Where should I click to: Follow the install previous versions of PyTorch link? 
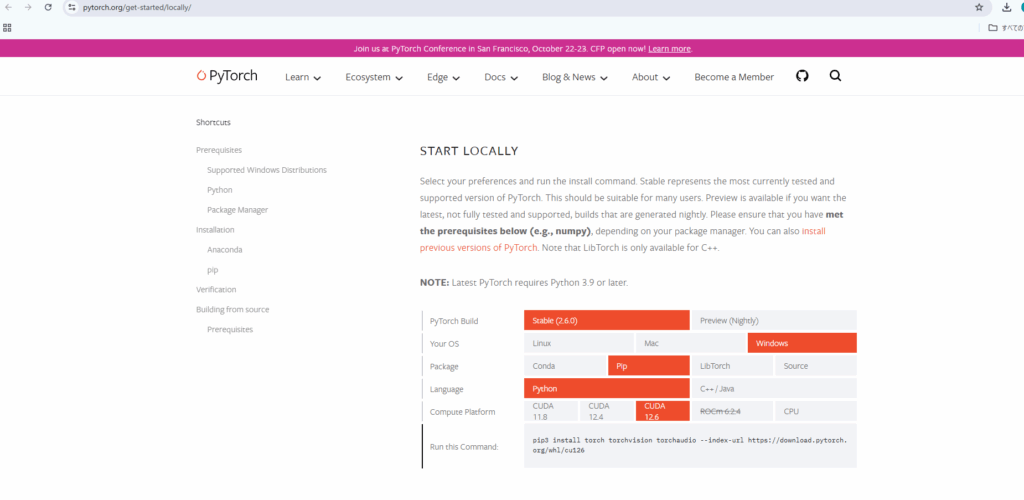point(622,240)
